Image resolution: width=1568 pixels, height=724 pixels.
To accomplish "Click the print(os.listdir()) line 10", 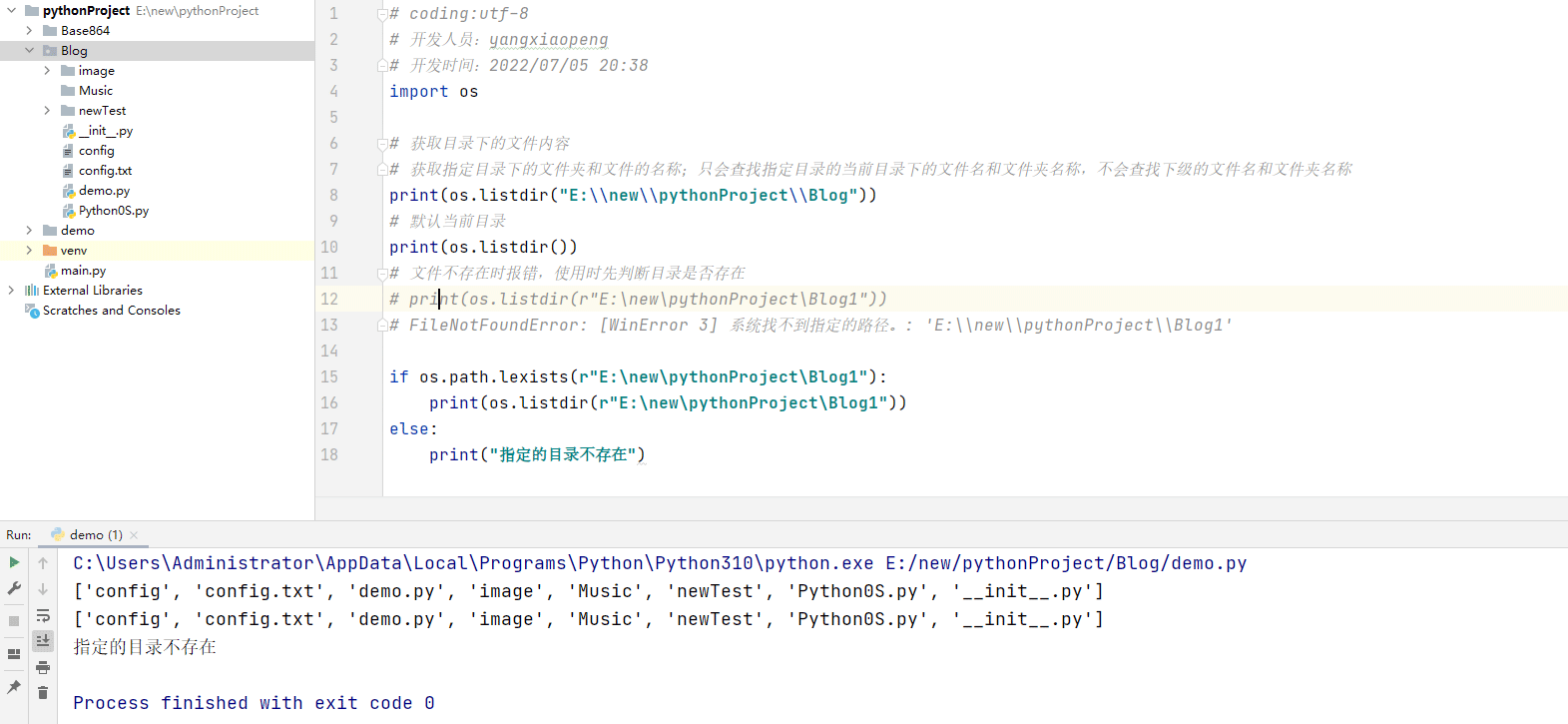I will (x=483, y=248).
